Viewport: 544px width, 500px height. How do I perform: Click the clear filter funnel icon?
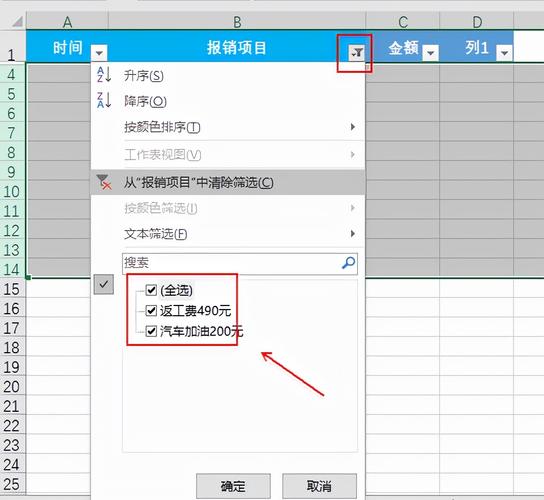(x=104, y=182)
